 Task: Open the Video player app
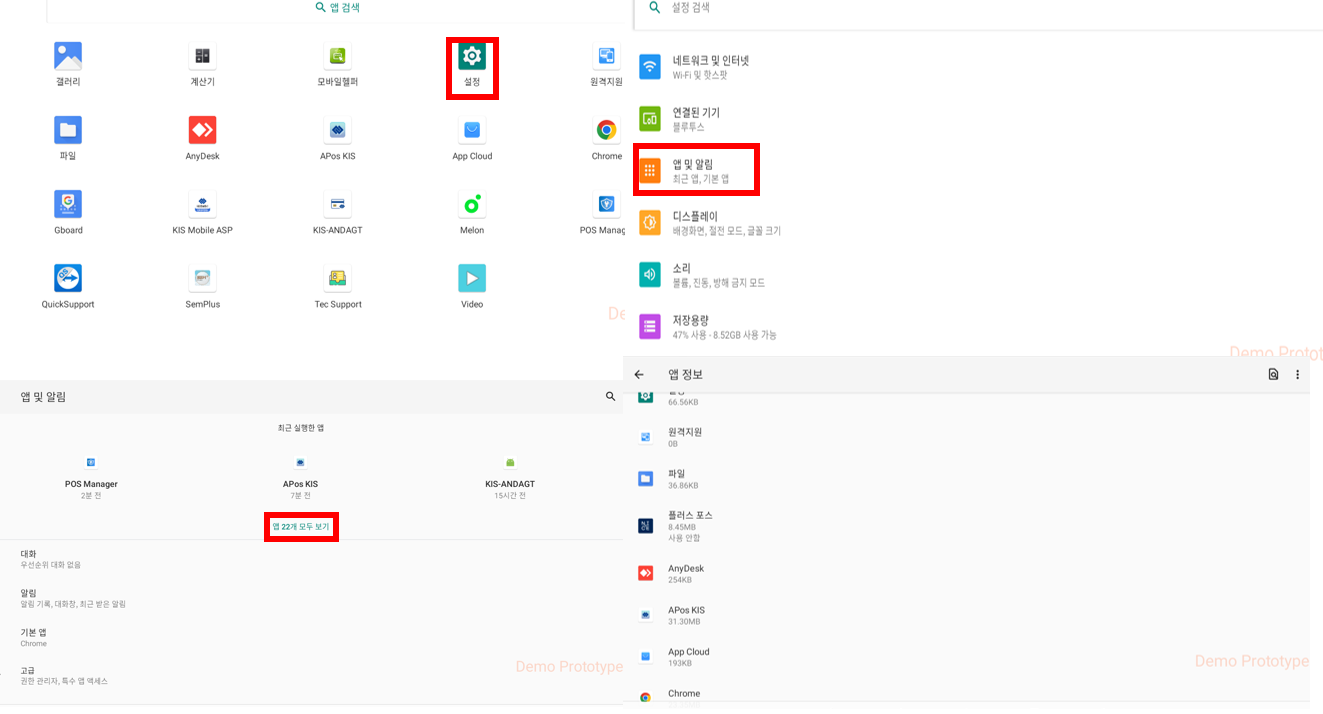coord(472,279)
